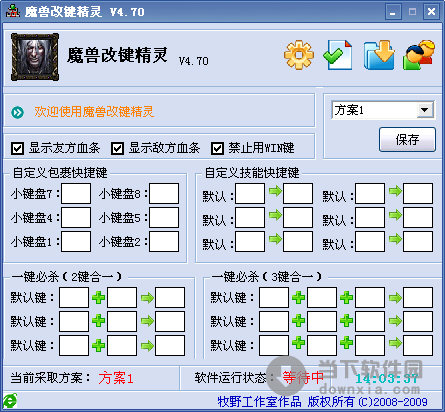Toggle 显示友方血条 checkbox
The image size is (445, 412).
click(17, 148)
